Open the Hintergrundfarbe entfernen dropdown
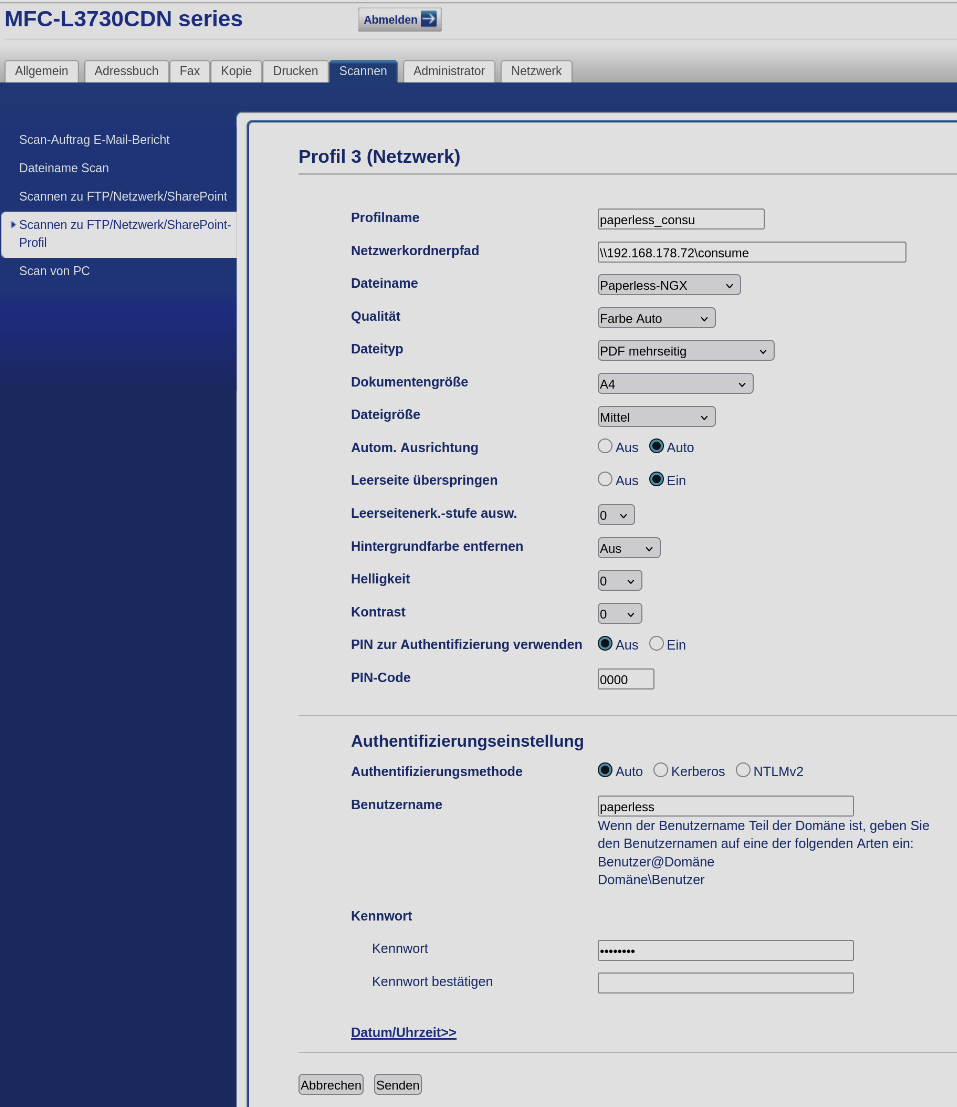Screen dimensions: 957x1107 (x=628, y=548)
